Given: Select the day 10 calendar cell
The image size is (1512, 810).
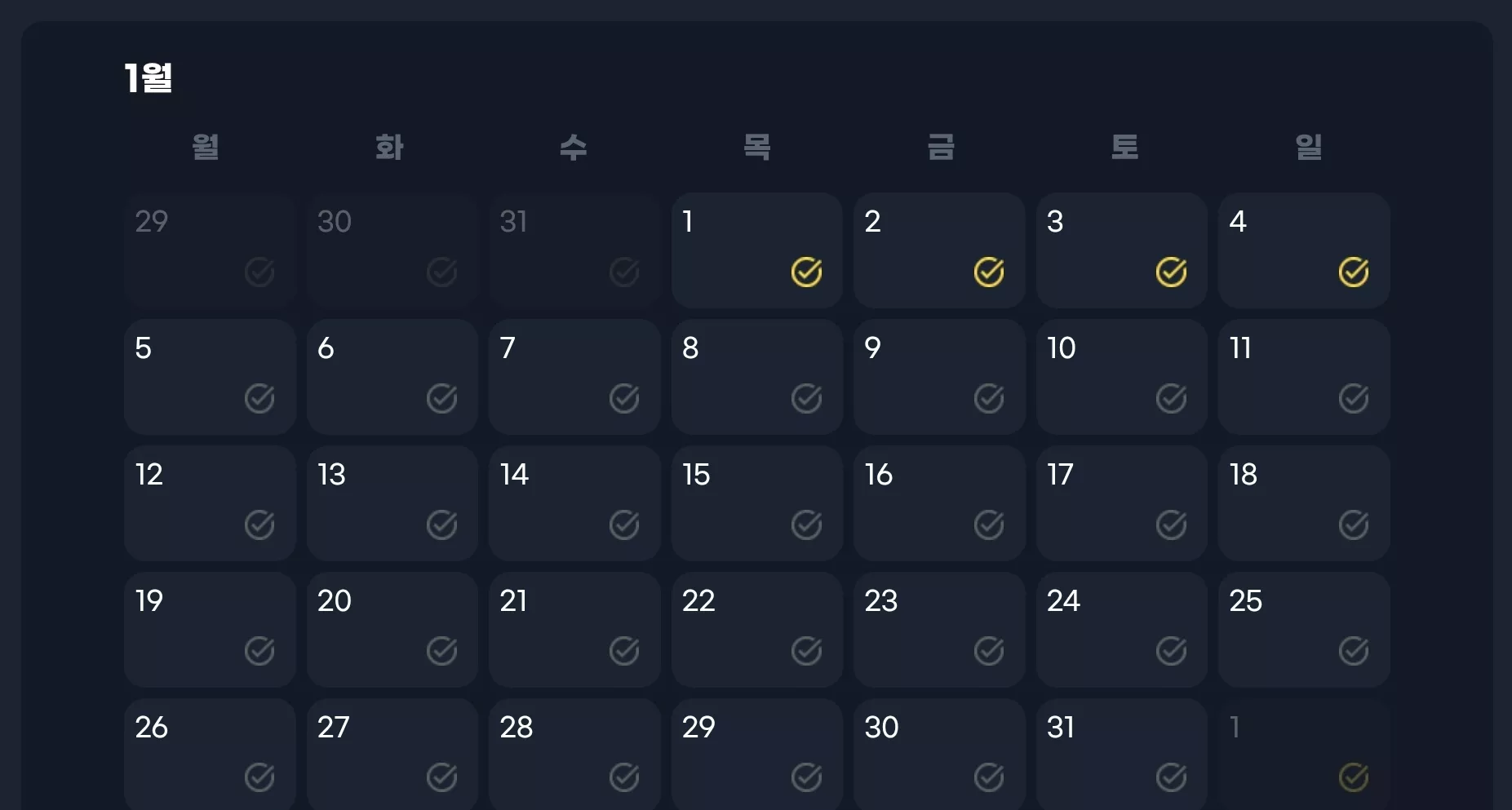Looking at the screenshot, I should [1121, 377].
